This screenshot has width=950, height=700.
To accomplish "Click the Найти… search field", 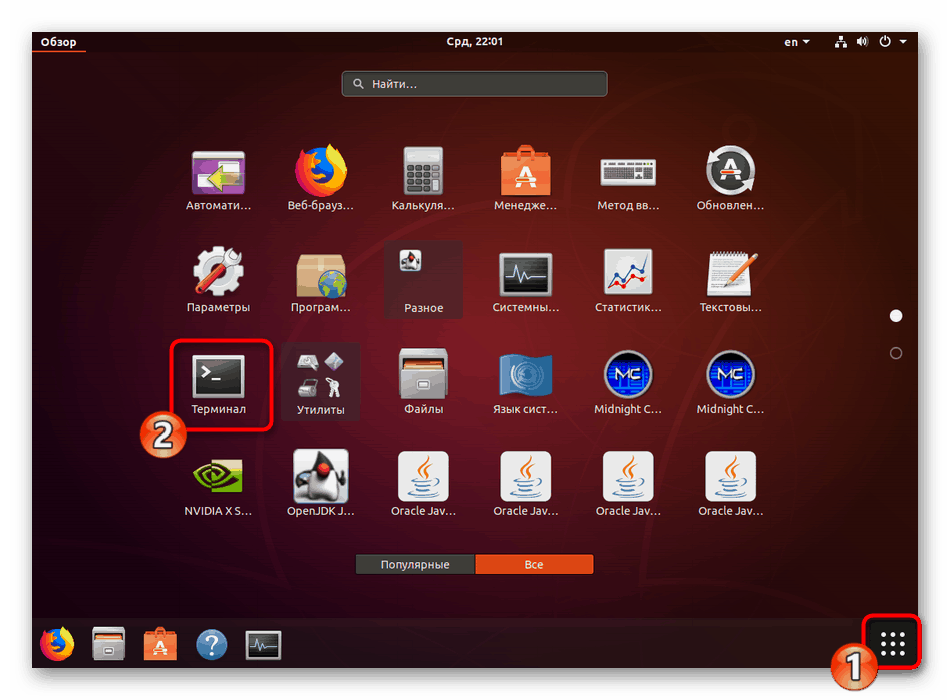I will [x=474, y=84].
